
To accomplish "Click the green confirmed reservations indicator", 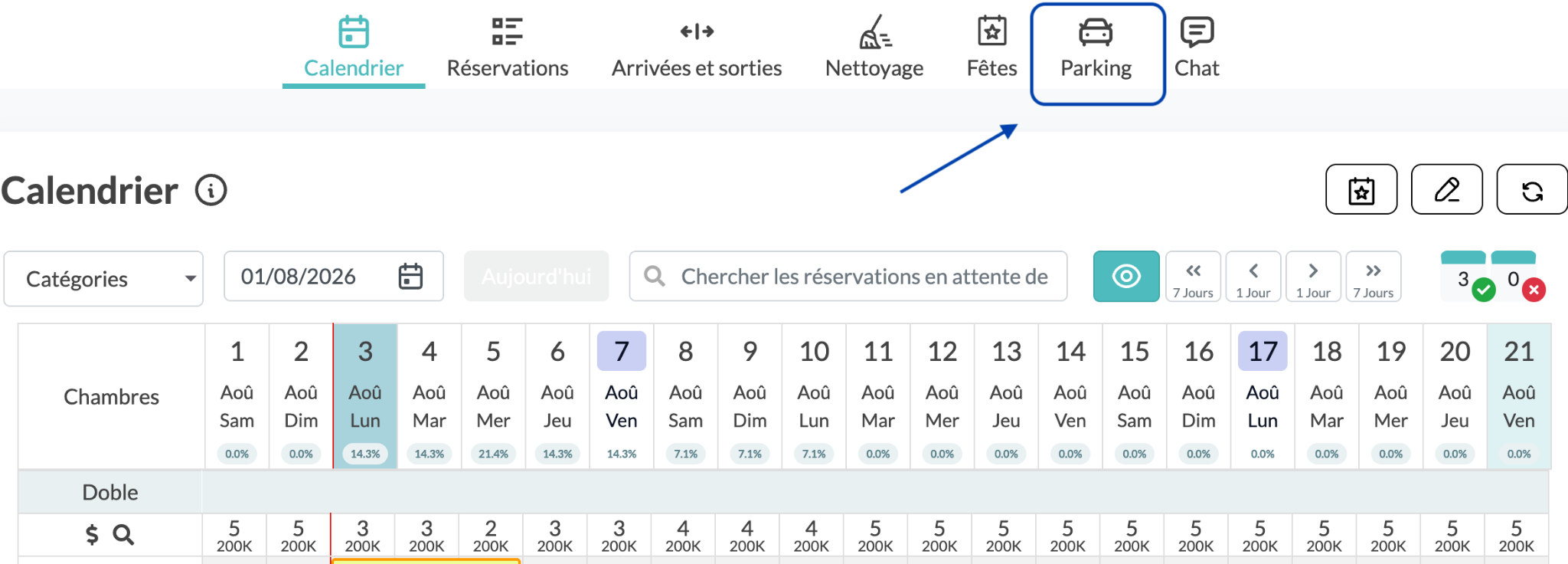I will point(1484,290).
